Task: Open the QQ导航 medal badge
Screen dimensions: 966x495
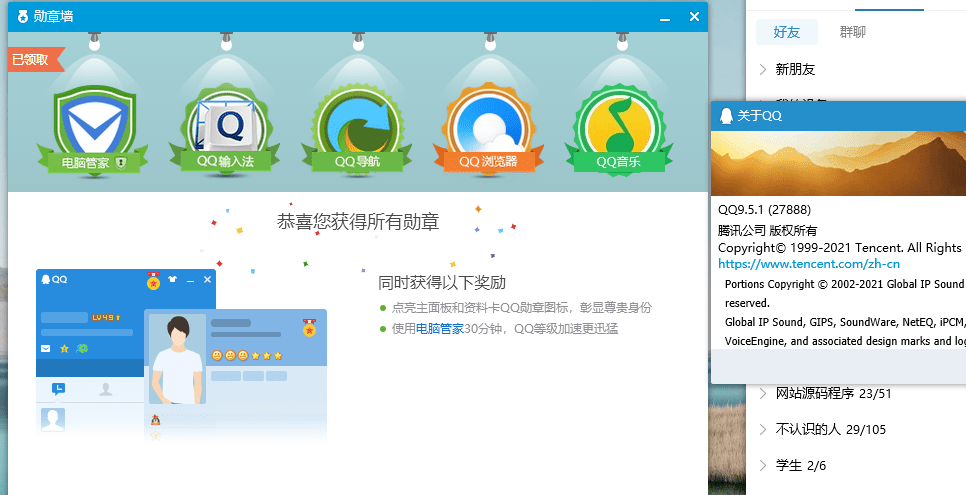Action: (x=357, y=129)
